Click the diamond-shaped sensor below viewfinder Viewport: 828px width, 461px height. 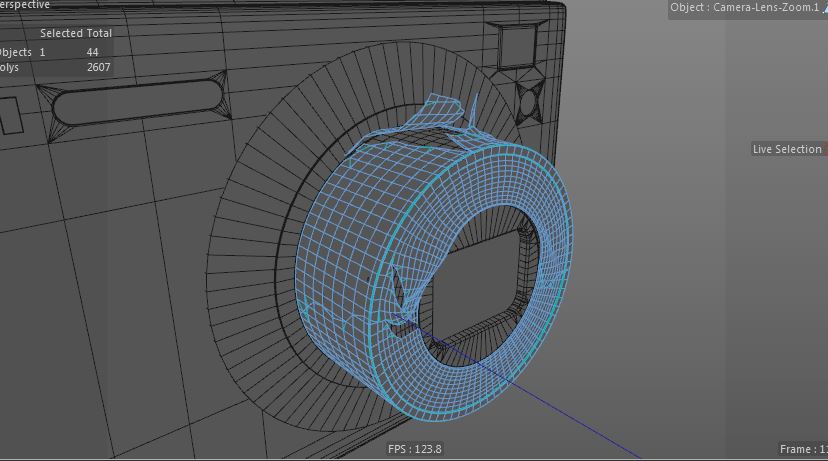529,101
